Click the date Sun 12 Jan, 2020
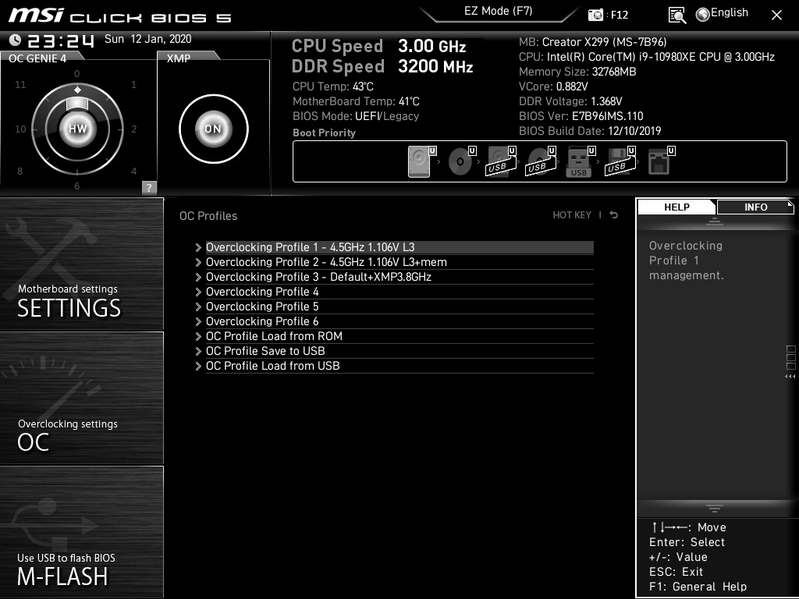The height and width of the screenshot is (599, 799). coord(148,39)
